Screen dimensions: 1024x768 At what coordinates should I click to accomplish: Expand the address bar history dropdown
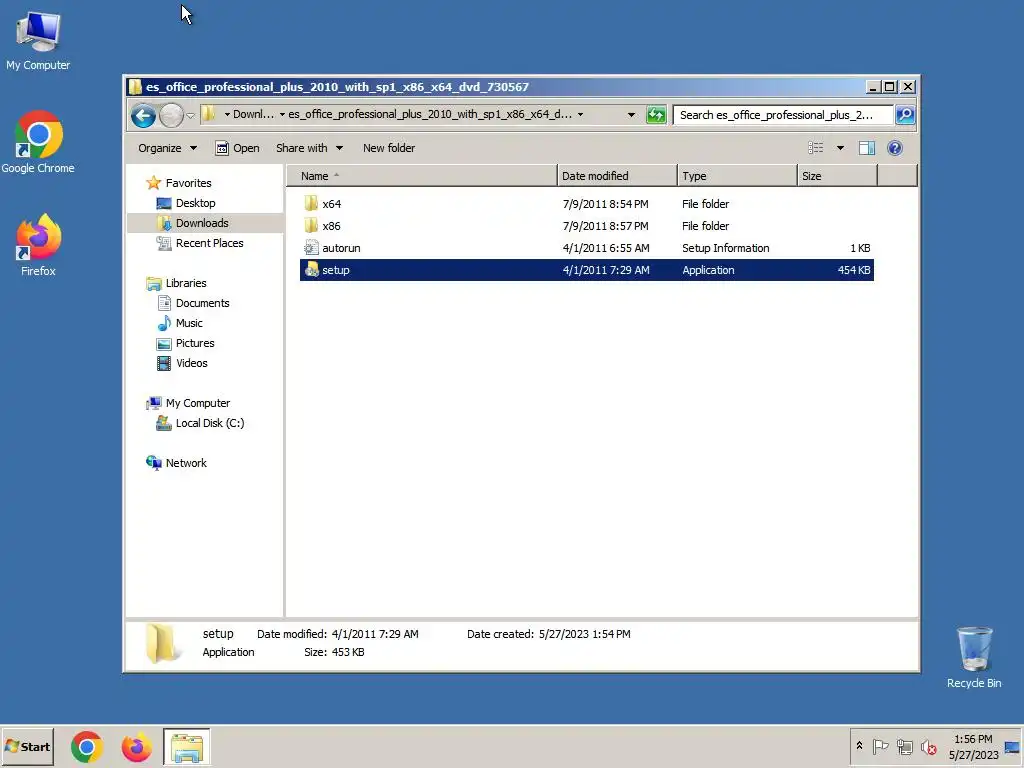631,115
